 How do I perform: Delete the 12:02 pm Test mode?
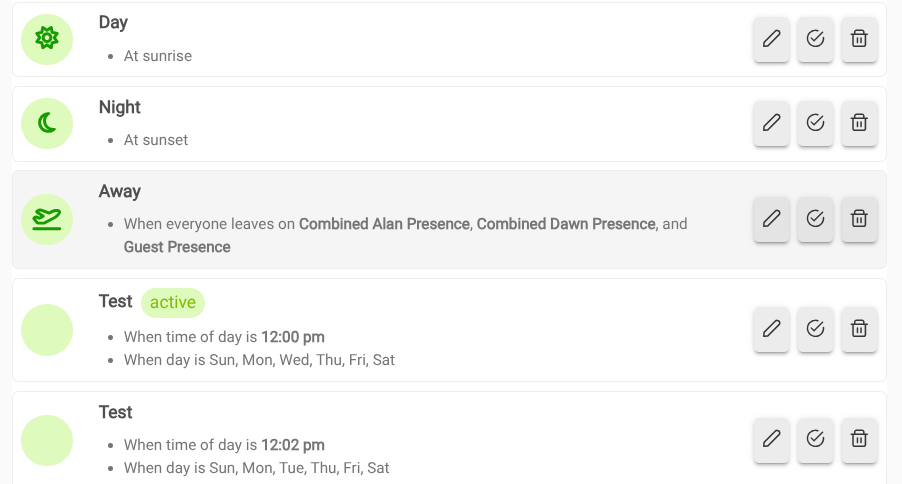(x=859, y=439)
